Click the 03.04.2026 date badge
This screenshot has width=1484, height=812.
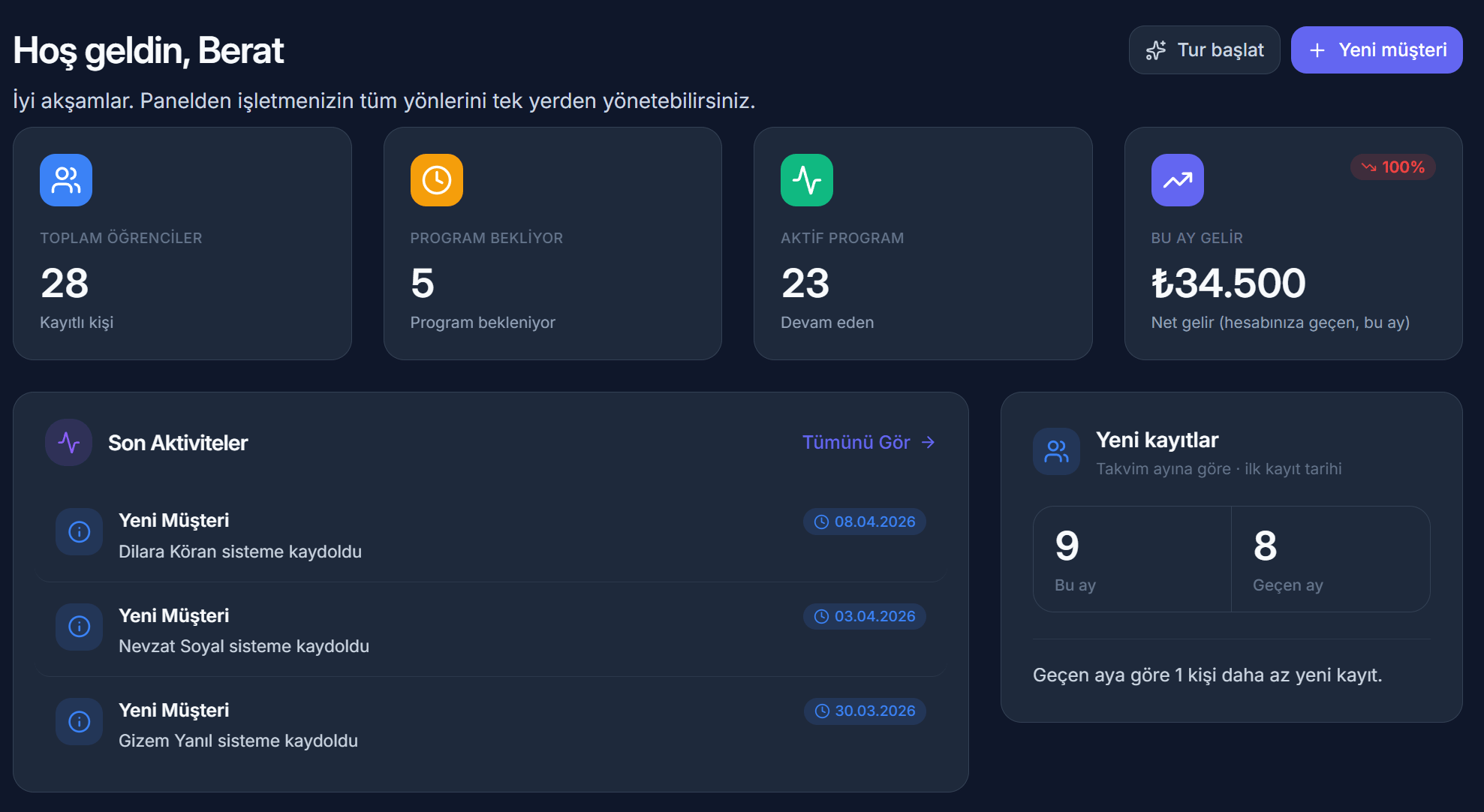865,616
